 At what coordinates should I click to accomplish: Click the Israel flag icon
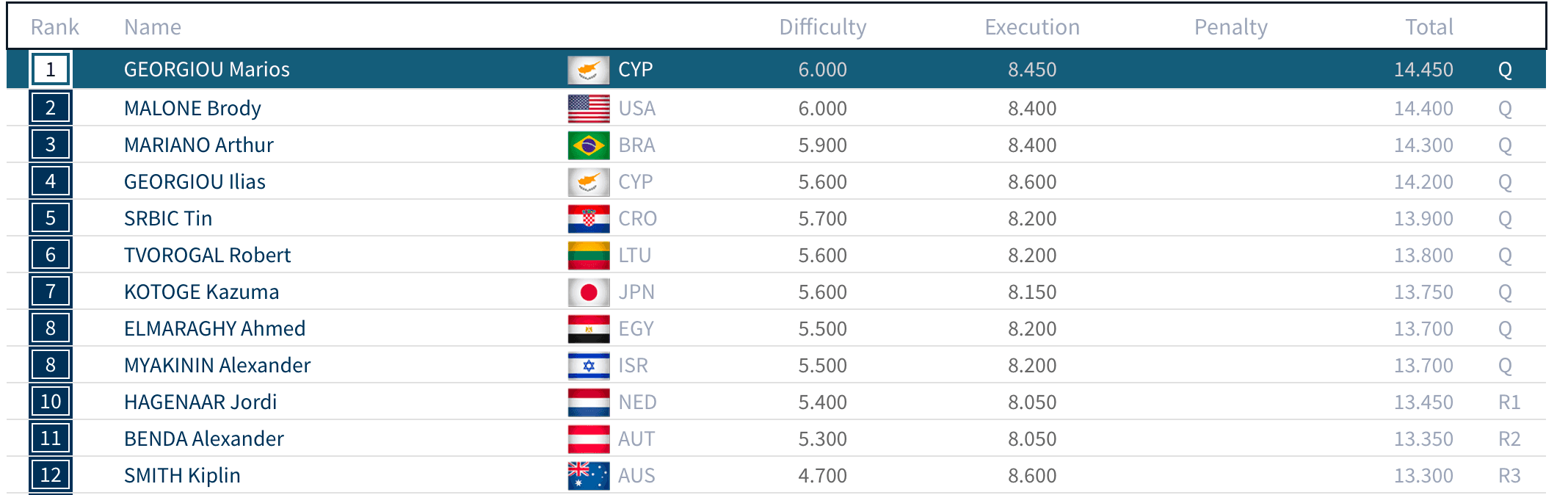(588, 366)
